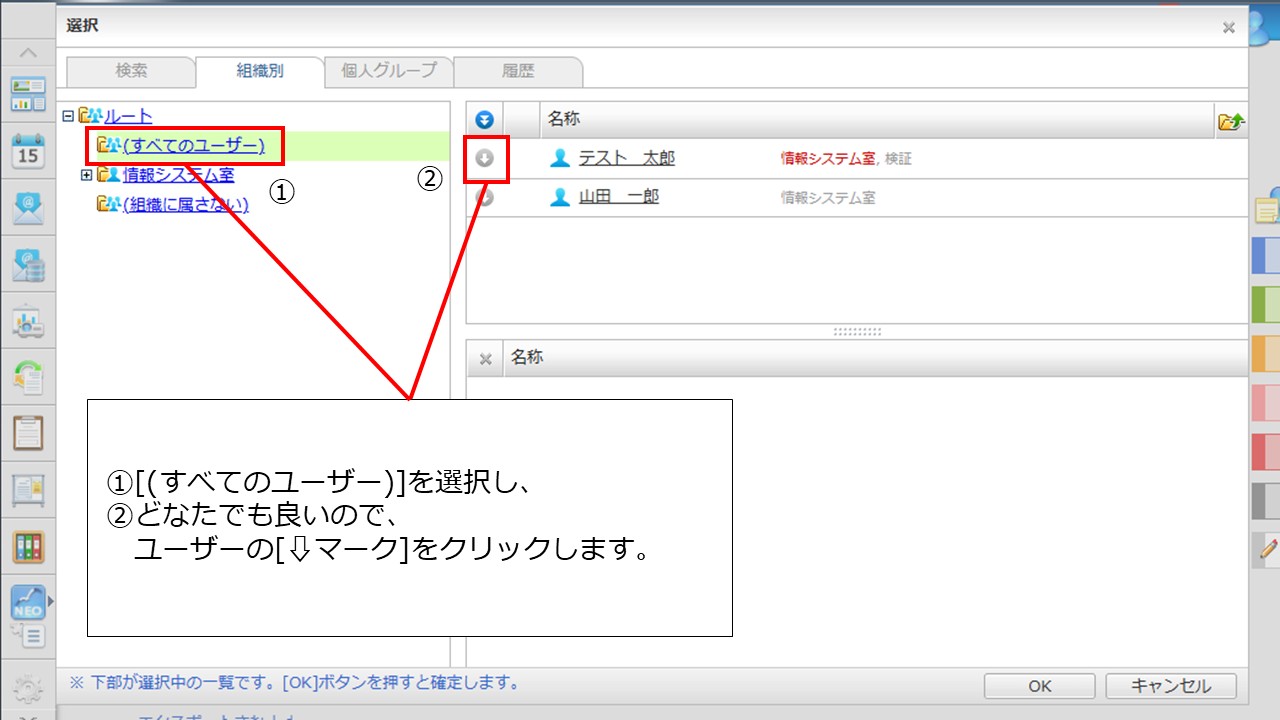The width and height of the screenshot is (1280, 720).
Task: Open the NEO chart sidebar icon
Action: pos(28,602)
